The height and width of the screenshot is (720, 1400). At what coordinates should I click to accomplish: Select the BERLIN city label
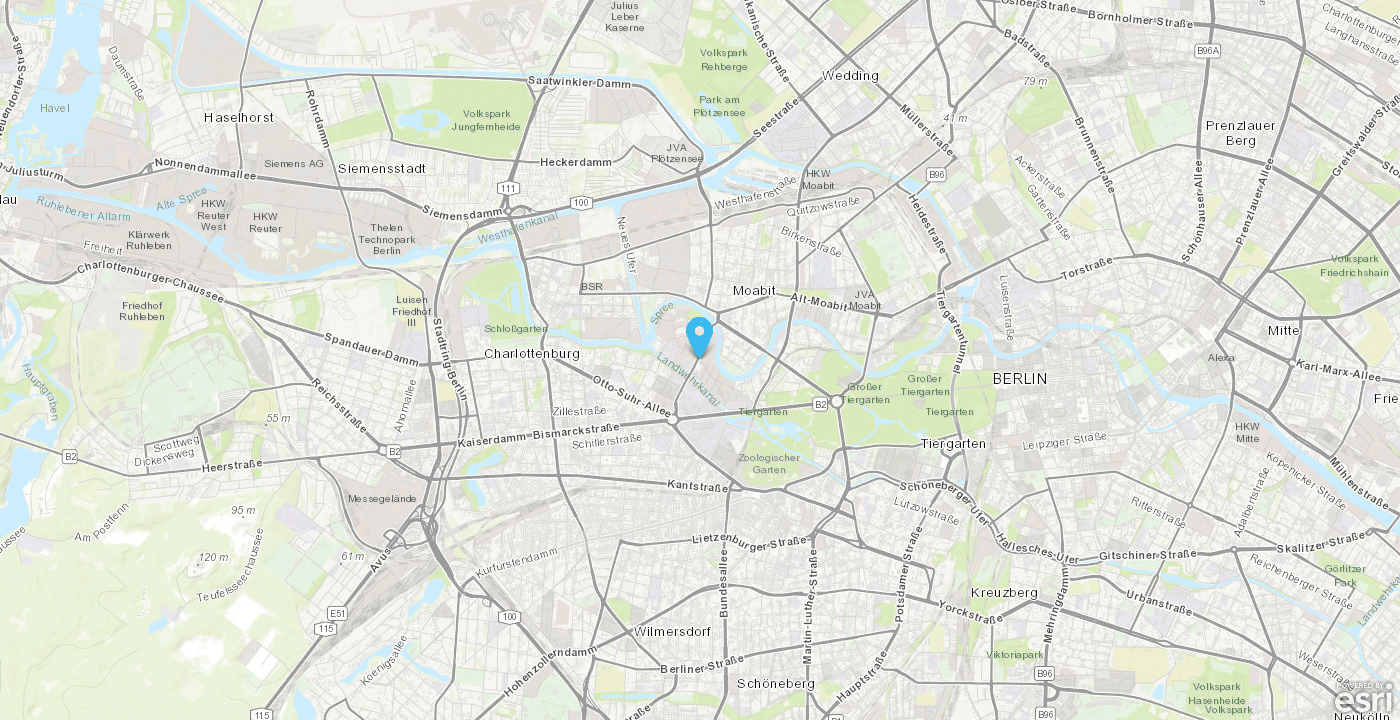[1020, 379]
